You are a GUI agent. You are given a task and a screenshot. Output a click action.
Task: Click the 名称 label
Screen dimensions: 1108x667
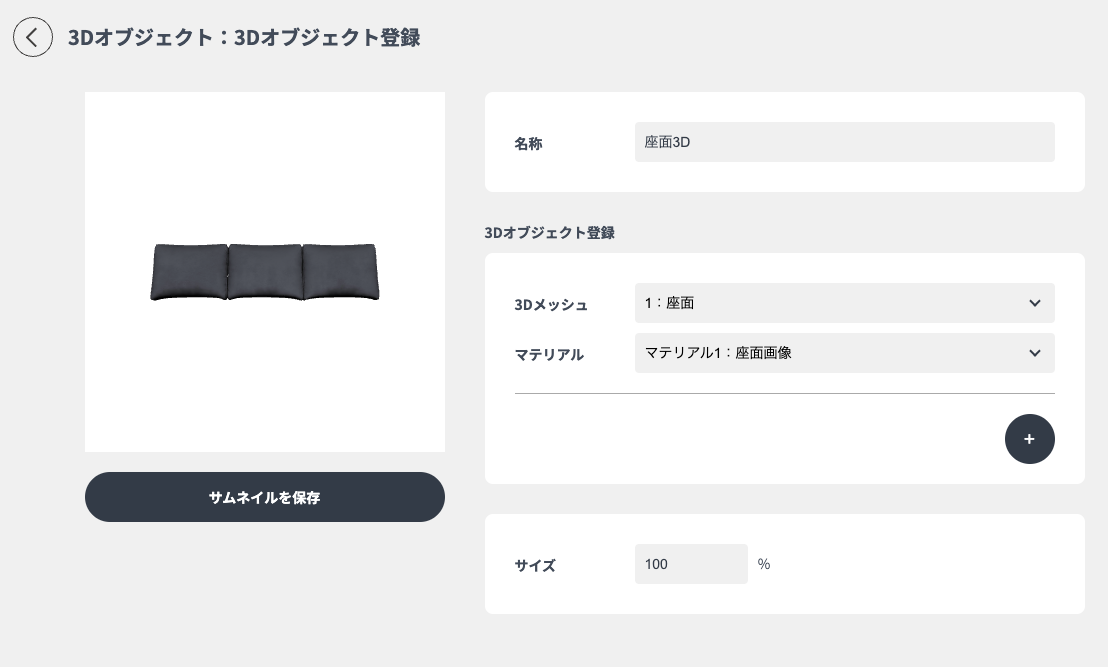pos(529,143)
